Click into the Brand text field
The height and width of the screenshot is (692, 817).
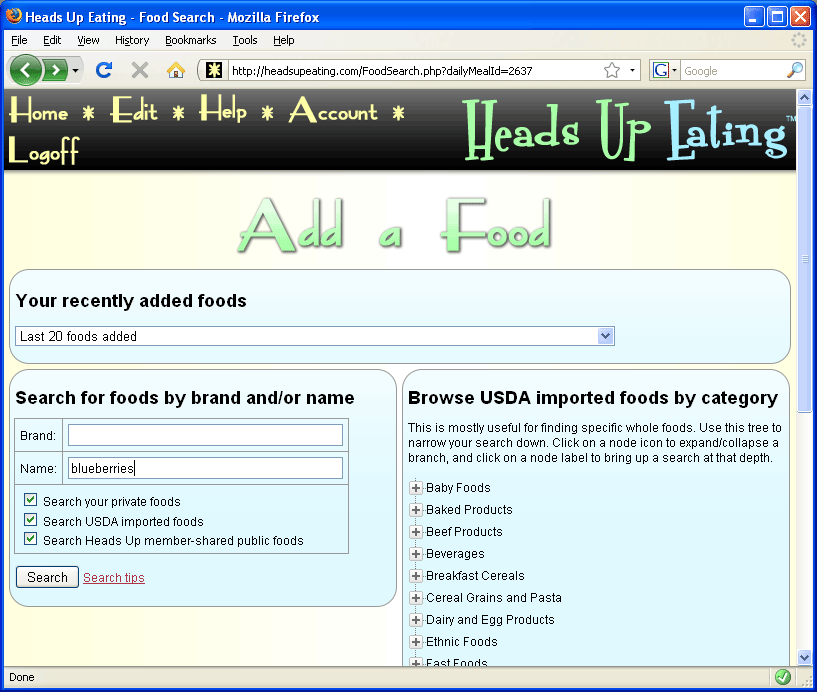pyautogui.click(x=205, y=435)
